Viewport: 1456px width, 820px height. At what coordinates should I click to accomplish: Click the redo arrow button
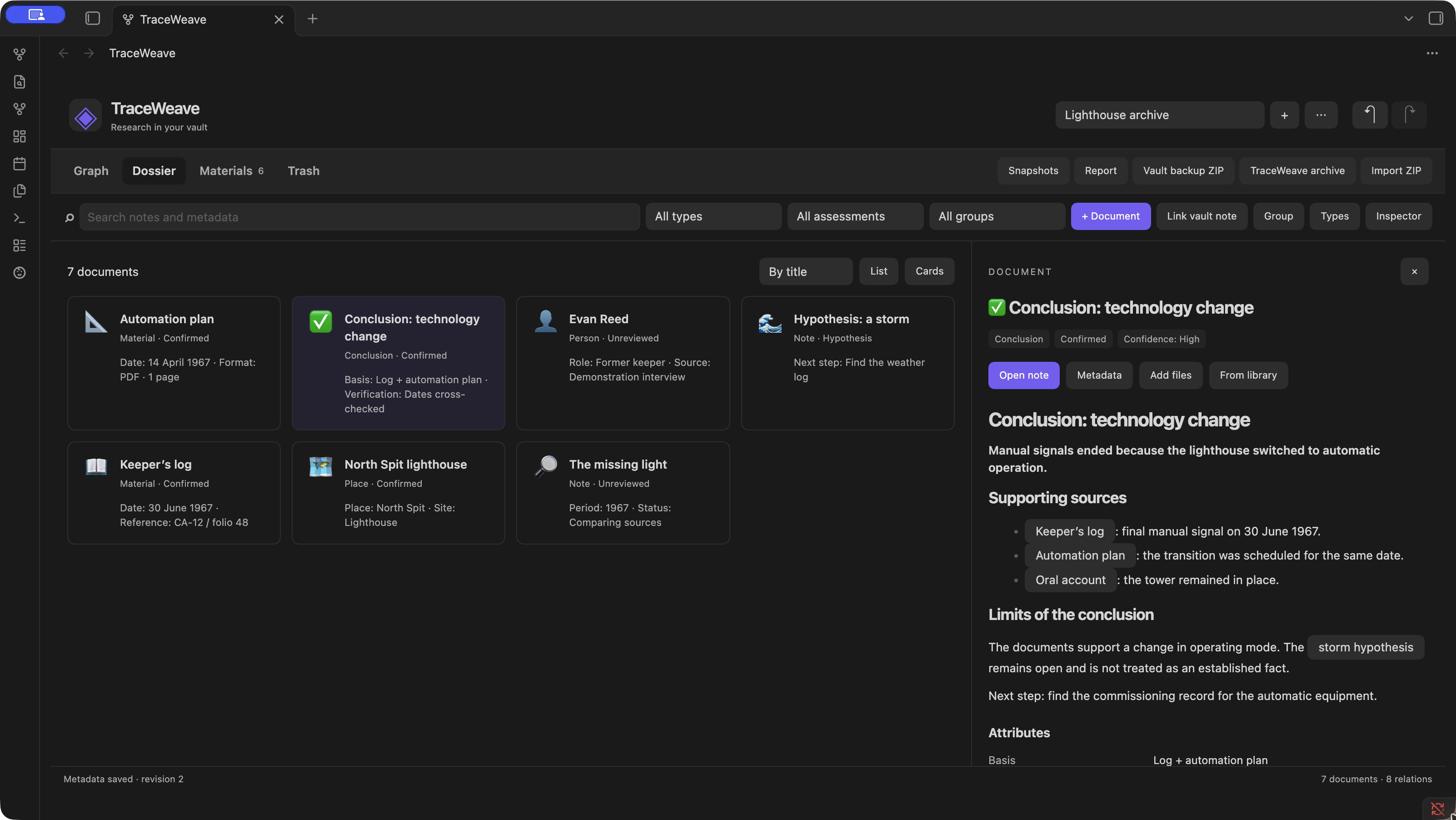(1409, 115)
